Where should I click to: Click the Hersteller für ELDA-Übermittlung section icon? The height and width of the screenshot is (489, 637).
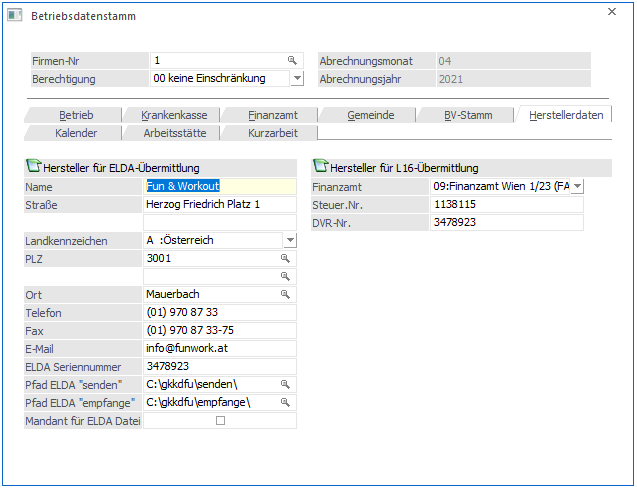(33, 167)
